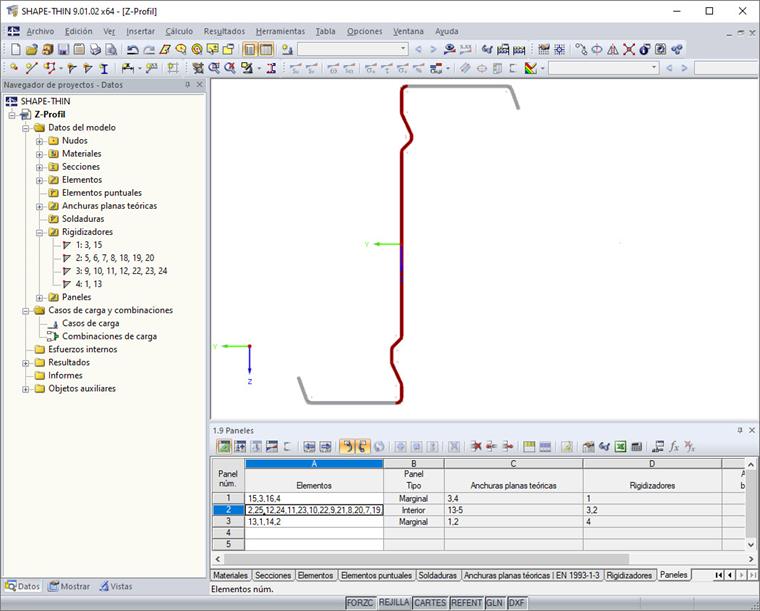Click the red I-beam section icon
The width and height of the screenshot is (760, 611).
click(271, 68)
